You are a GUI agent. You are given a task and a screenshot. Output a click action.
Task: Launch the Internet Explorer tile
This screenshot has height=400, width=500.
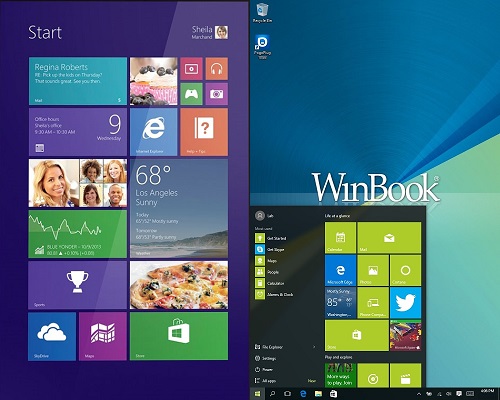(154, 132)
